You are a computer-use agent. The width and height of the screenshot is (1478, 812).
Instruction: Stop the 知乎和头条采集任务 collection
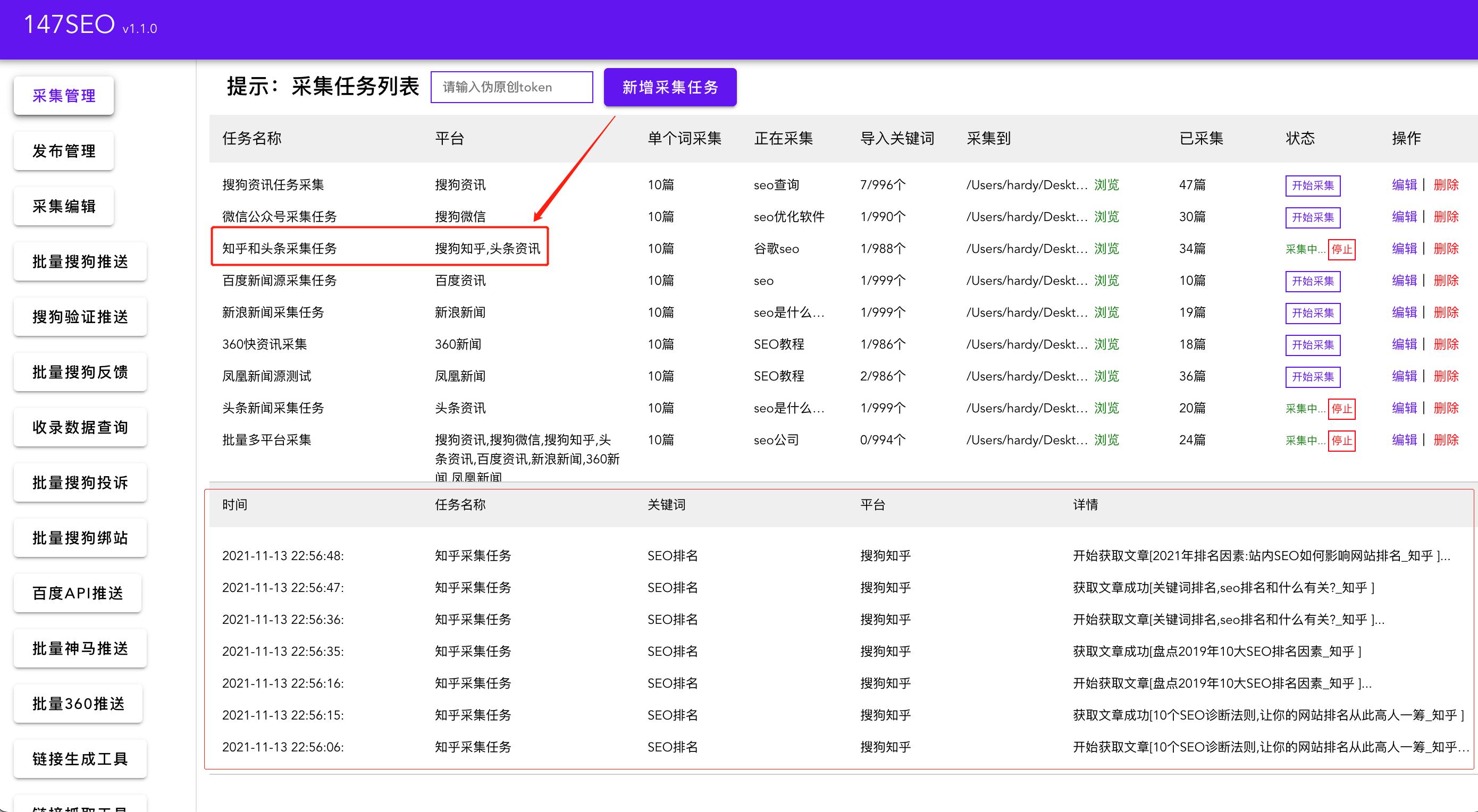click(1341, 249)
